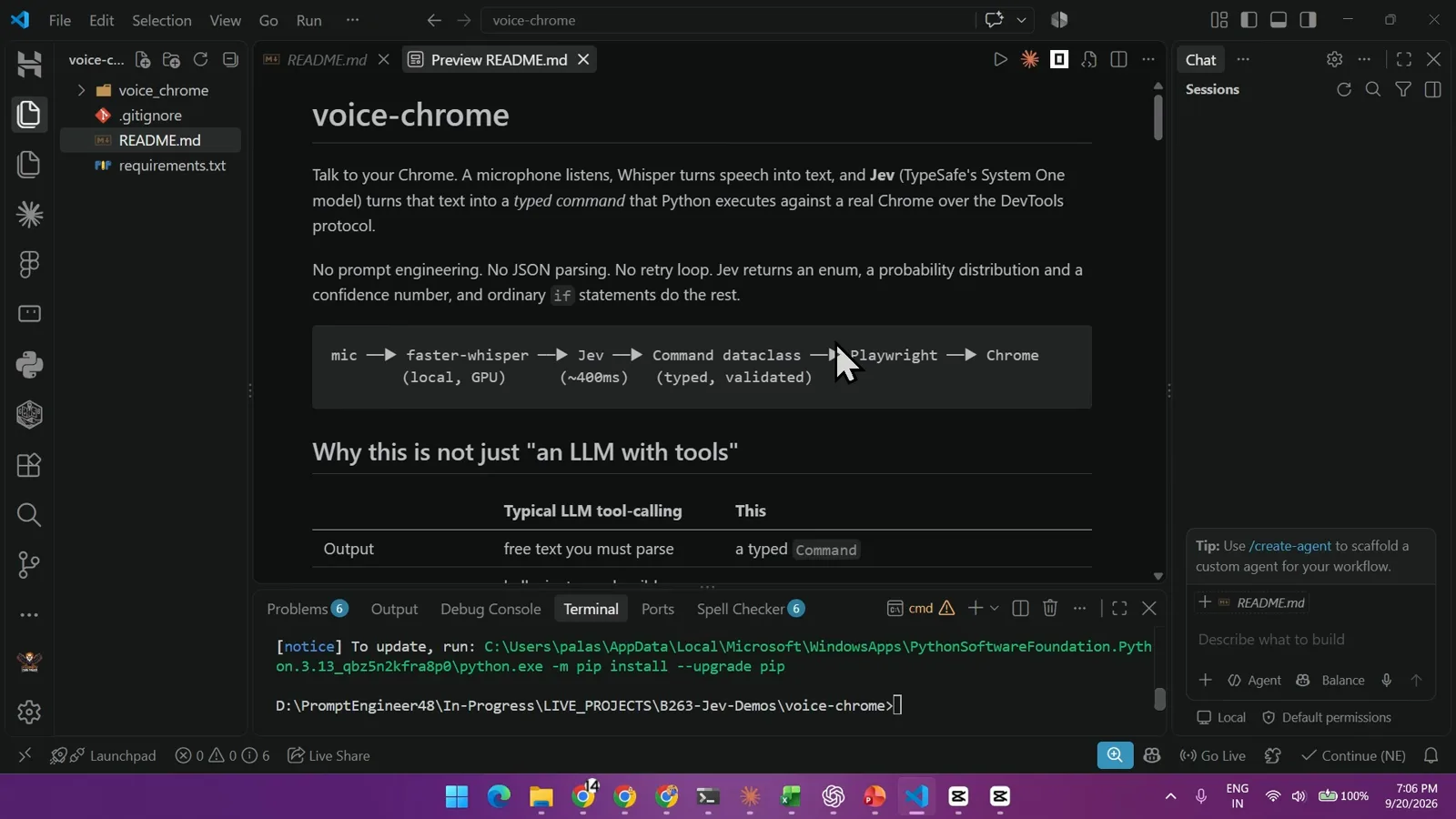The height and width of the screenshot is (819, 1456).
Task: Open the Copilot status icon in status bar
Action: 1152,755
